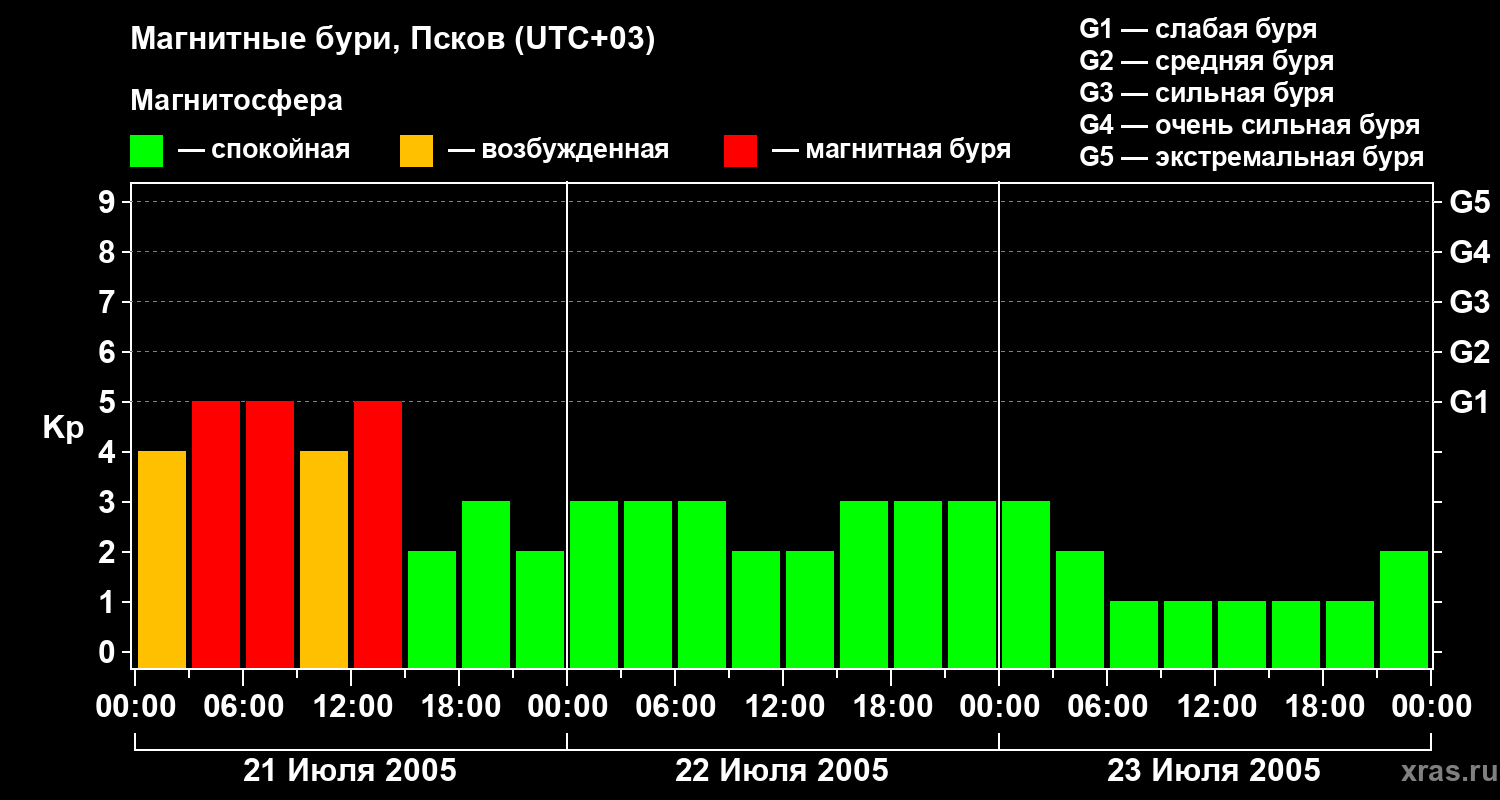The image size is (1500, 800).
Task: Click the G4 mark on the right axis
Action: point(1469,252)
